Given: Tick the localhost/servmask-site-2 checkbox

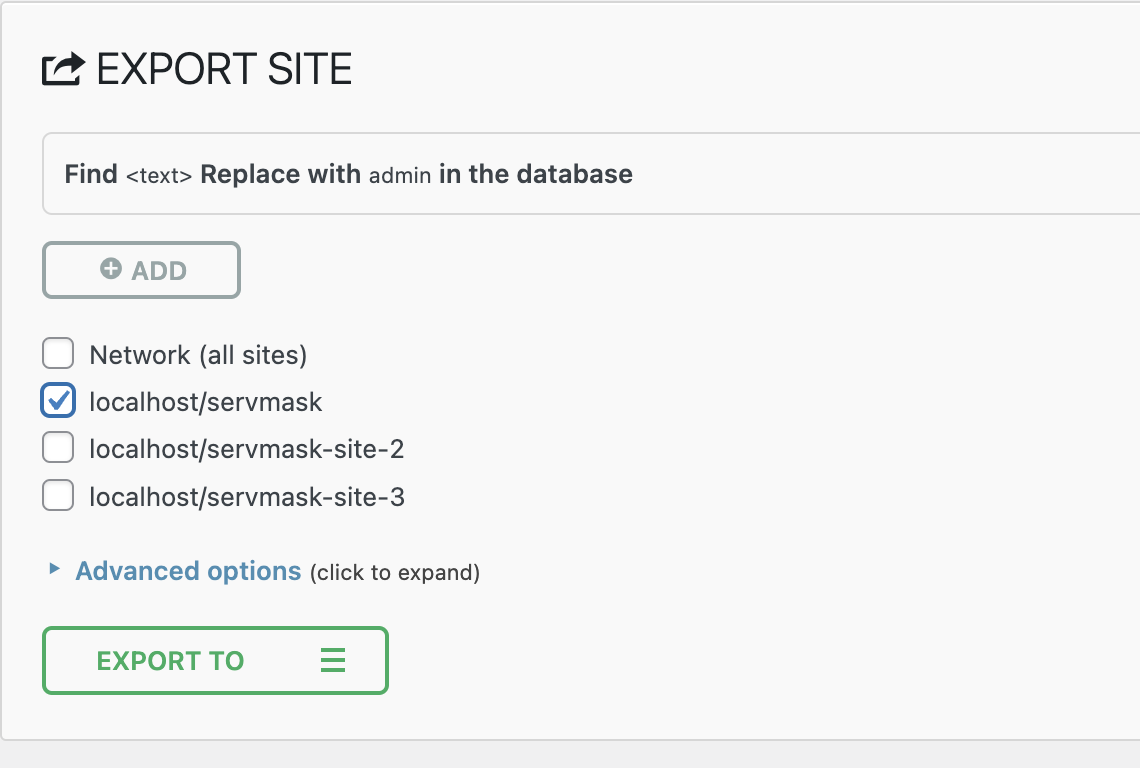Looking at the screenshot, I should click(x=58, y=449).
